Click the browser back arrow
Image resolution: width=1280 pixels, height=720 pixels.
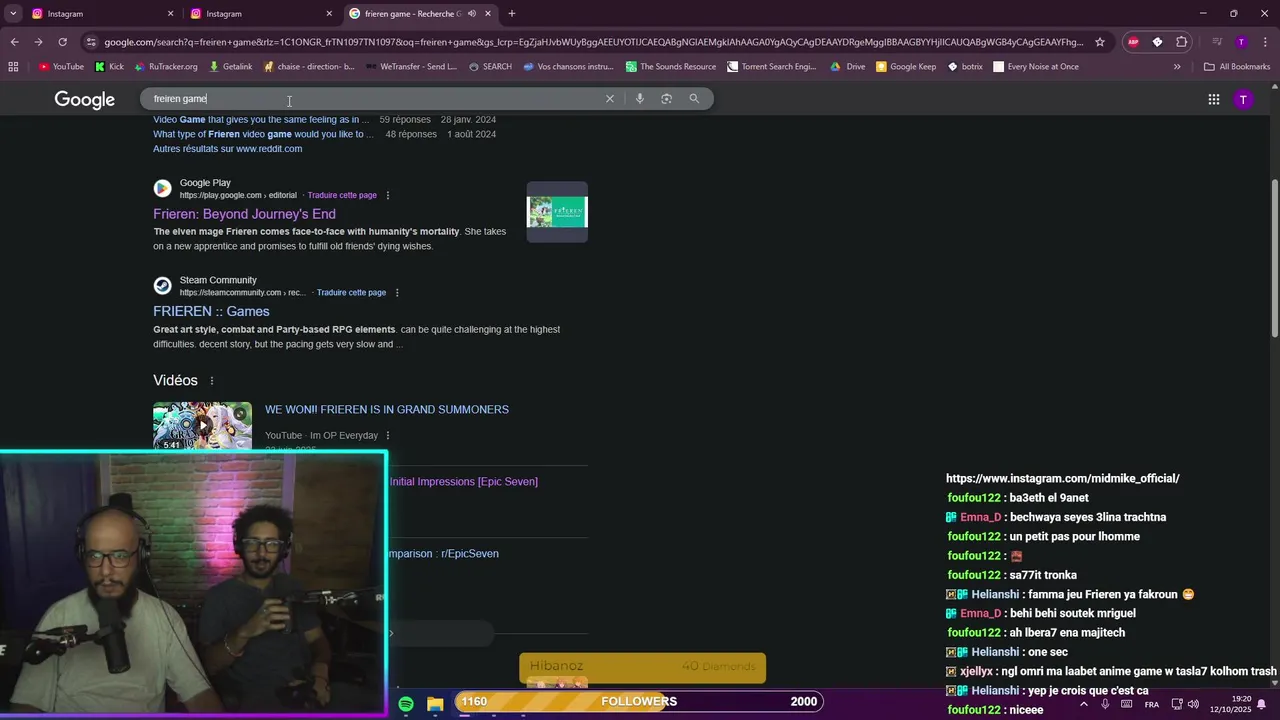(14, 42)
